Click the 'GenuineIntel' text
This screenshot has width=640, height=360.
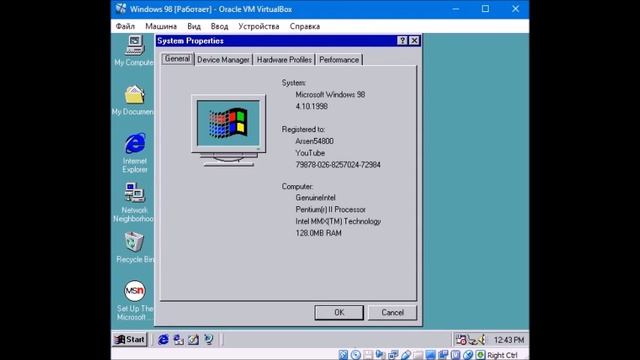click(x=315, y=198)
